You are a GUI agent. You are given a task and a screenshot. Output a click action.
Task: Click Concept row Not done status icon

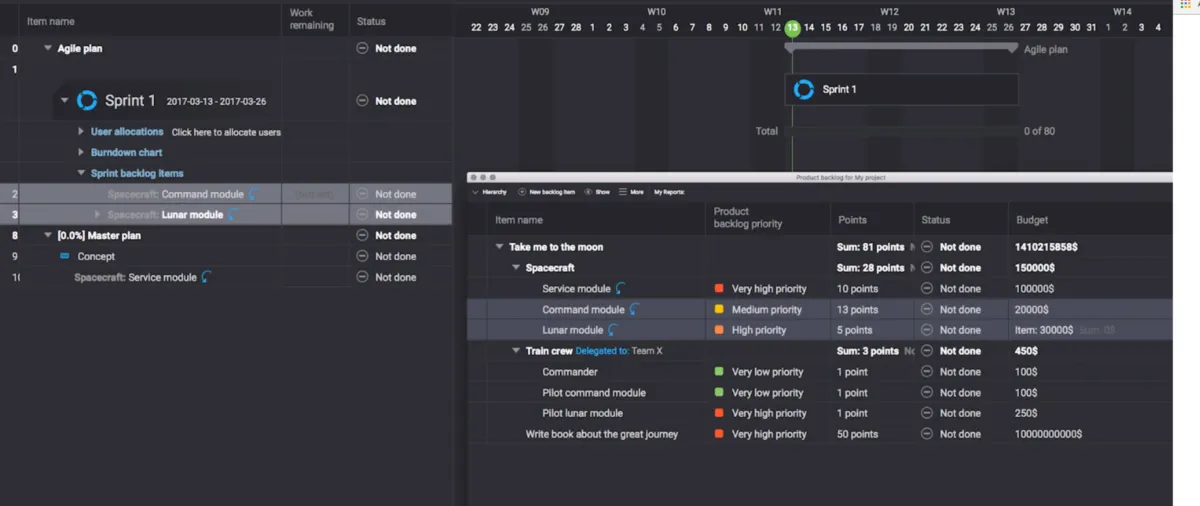(363, 256)
